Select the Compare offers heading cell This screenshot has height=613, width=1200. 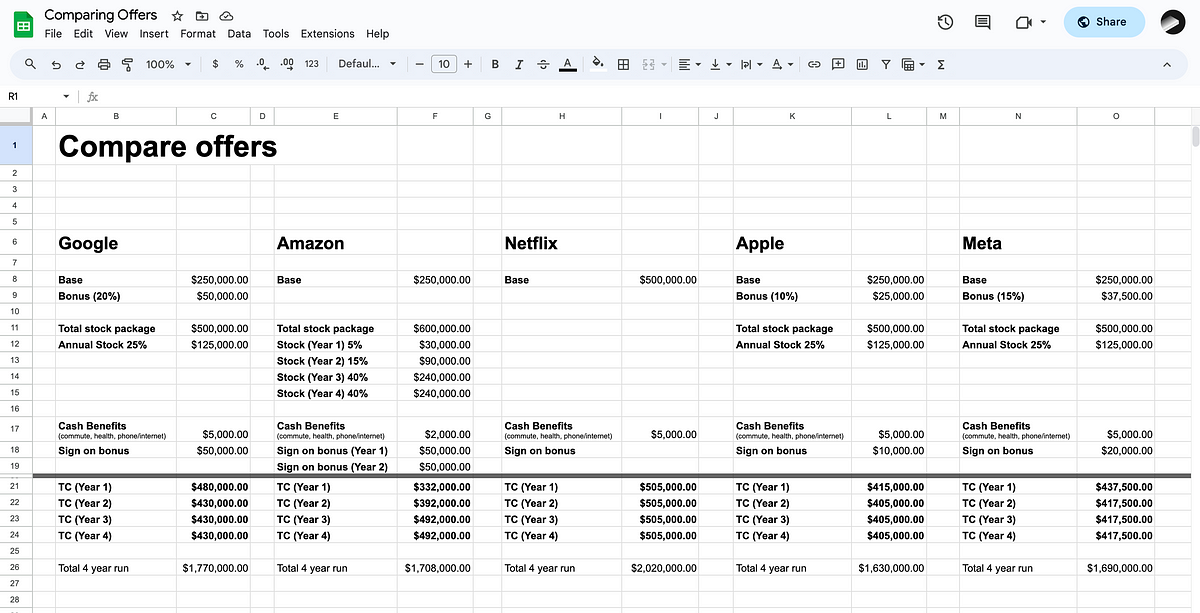(x=116, y=146)
